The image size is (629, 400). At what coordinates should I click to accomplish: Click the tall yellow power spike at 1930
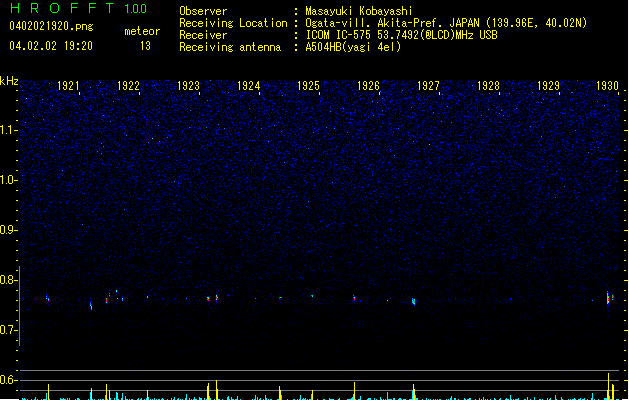(609, 386)
